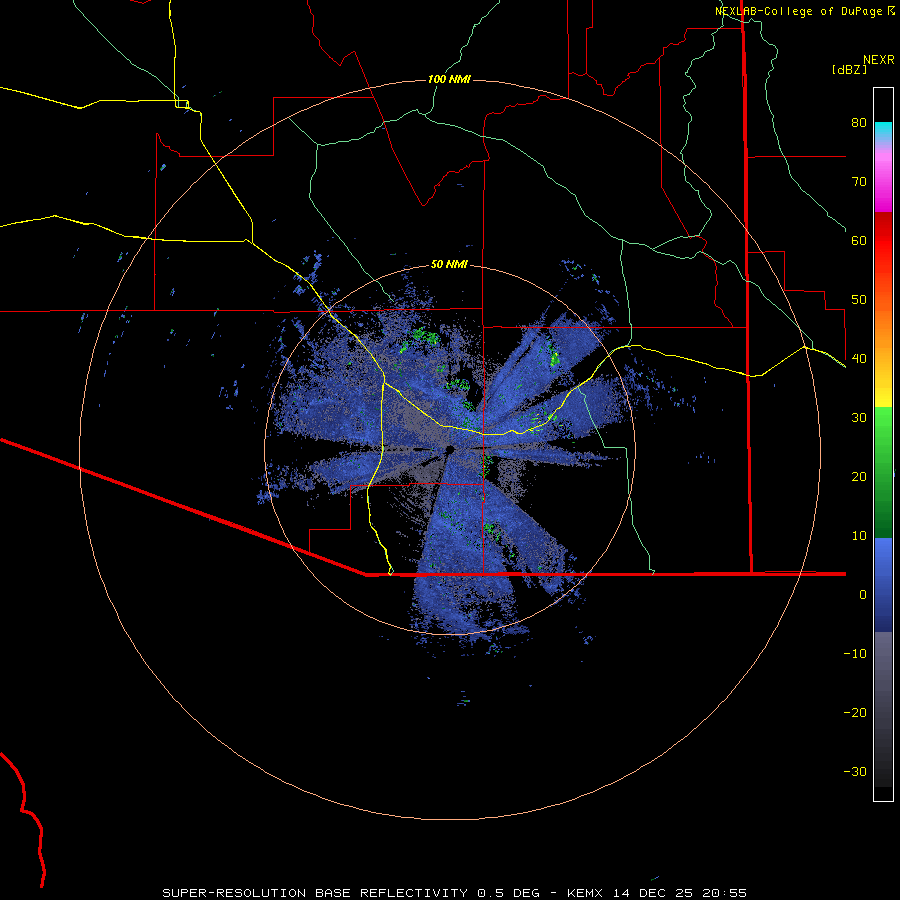The image size is (900, 900).
Task: Click the 50 NMI range ring label
Action: point(449,264)
